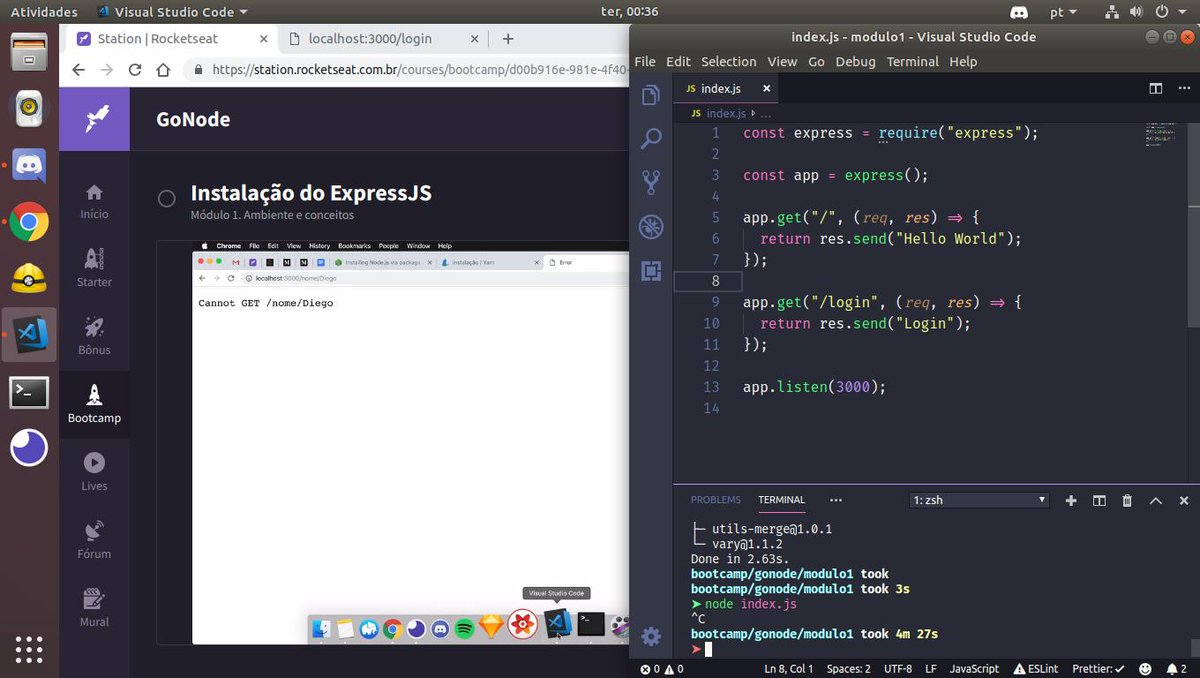Mark Instalação do ExpressJS lesson as complete
The image size is (1200, 678).
[x=167, y=199]
